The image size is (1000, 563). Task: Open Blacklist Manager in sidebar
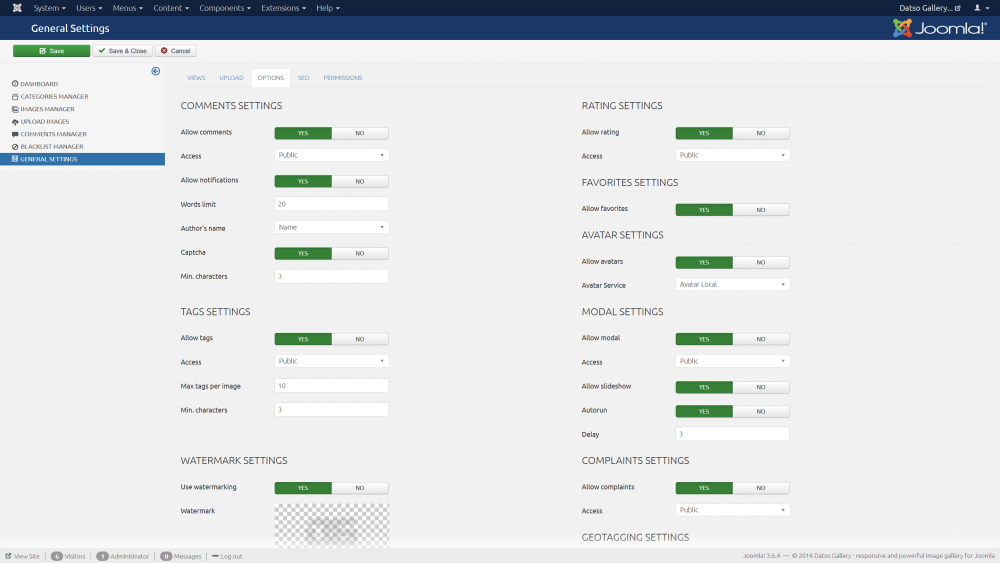52,146
